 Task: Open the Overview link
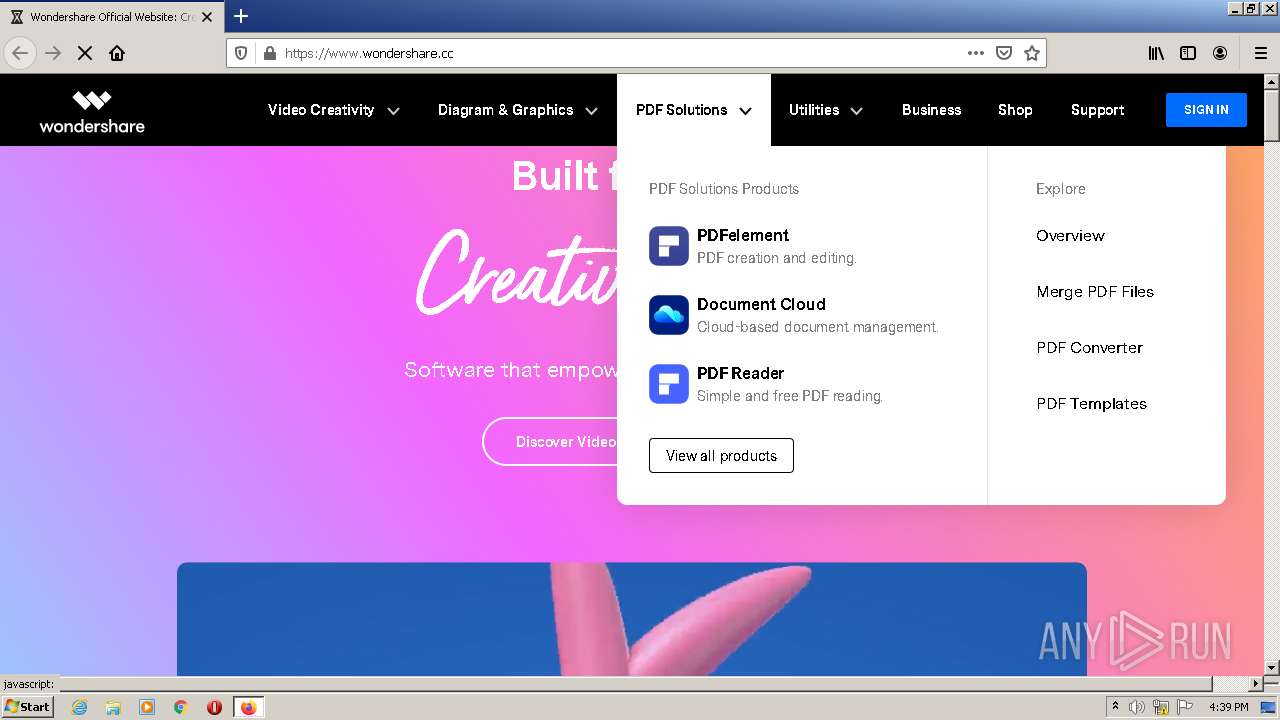tap(1070, 236)
